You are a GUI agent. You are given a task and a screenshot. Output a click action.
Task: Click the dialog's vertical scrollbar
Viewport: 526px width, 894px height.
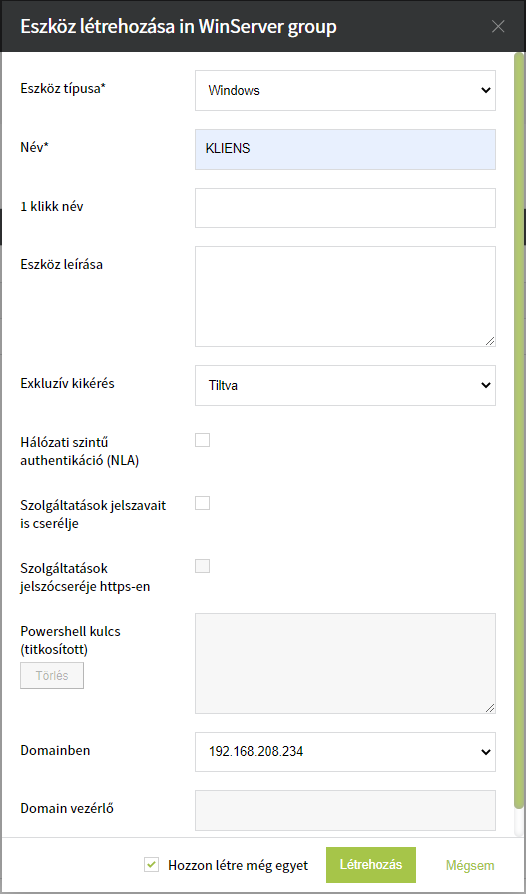pos(519,432)
